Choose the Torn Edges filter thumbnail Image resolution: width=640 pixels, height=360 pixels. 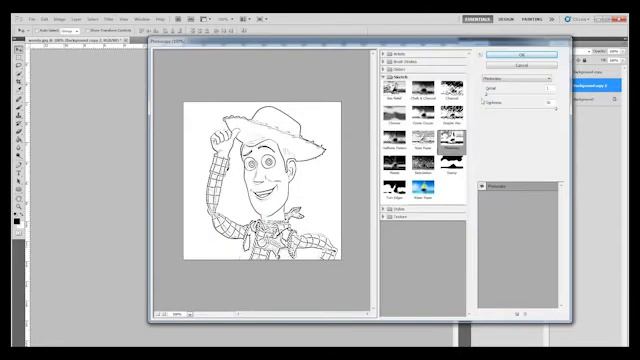394,190
